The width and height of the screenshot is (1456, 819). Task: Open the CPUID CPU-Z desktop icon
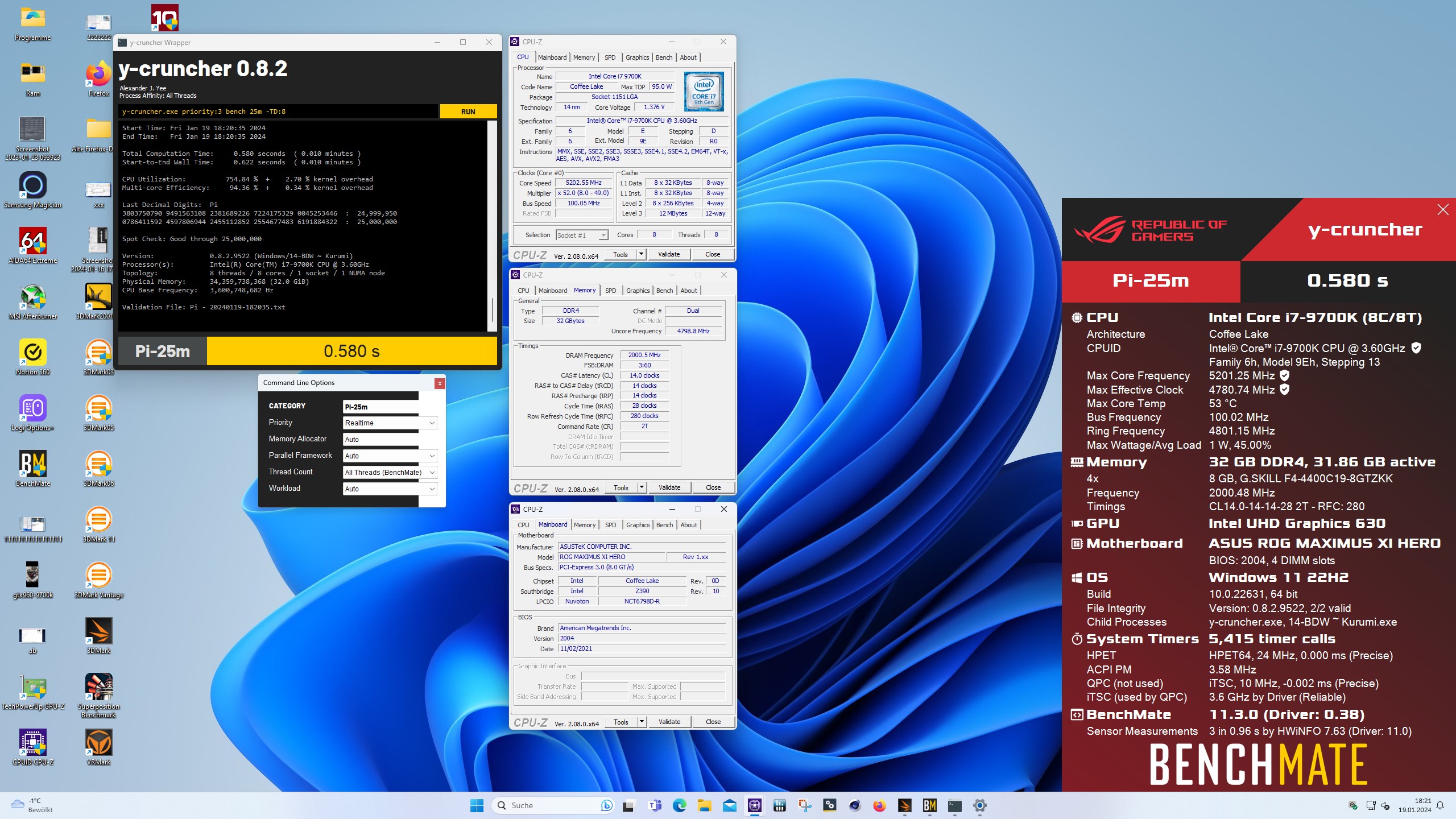click(x=33, y=747)
